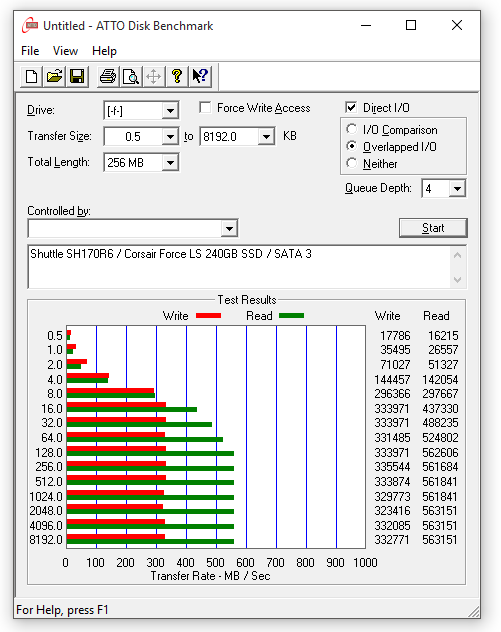Image resolution: width=501 pixels, height=632 pixels.
Task: Open the View menu
Action: click(x=65, y=51)
